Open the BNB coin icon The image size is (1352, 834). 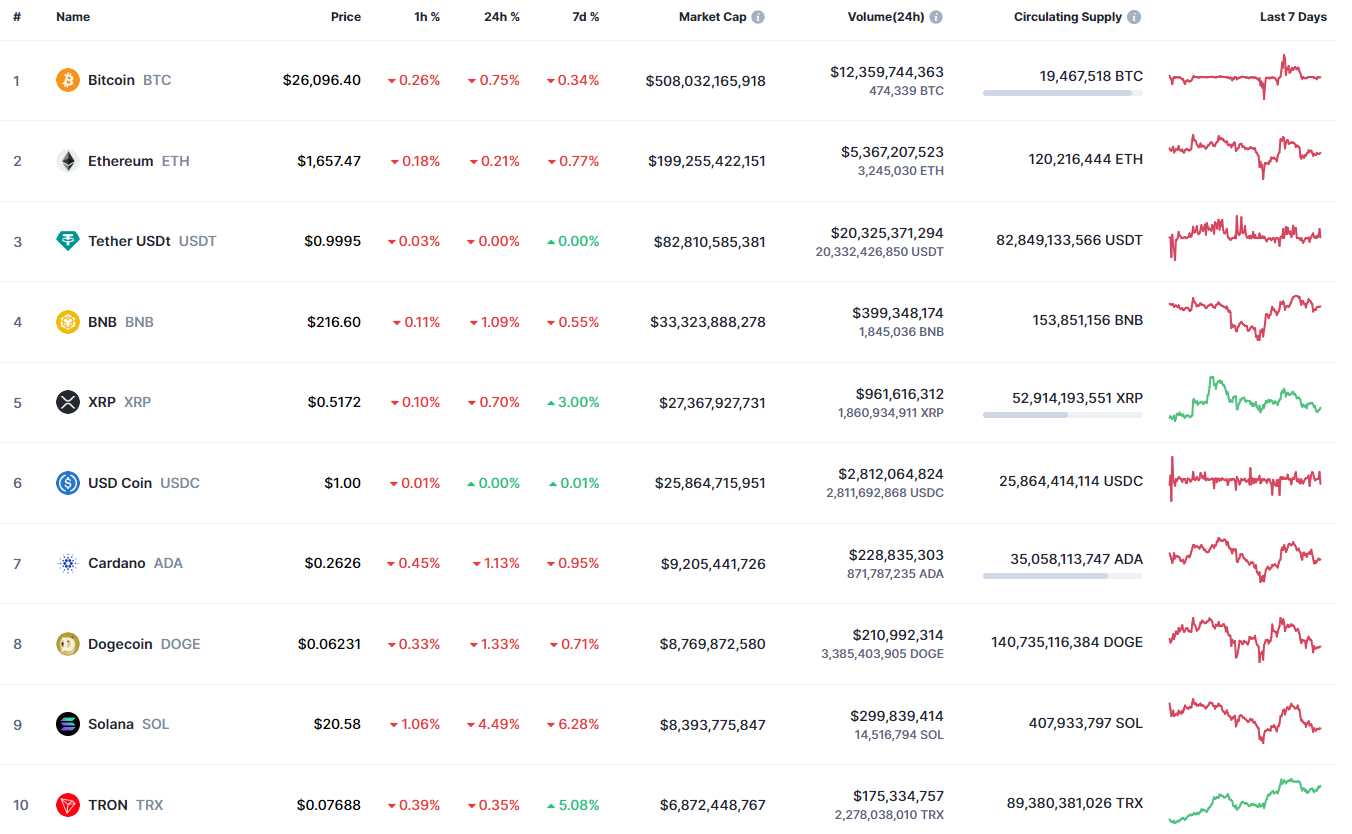click(67, 322)
